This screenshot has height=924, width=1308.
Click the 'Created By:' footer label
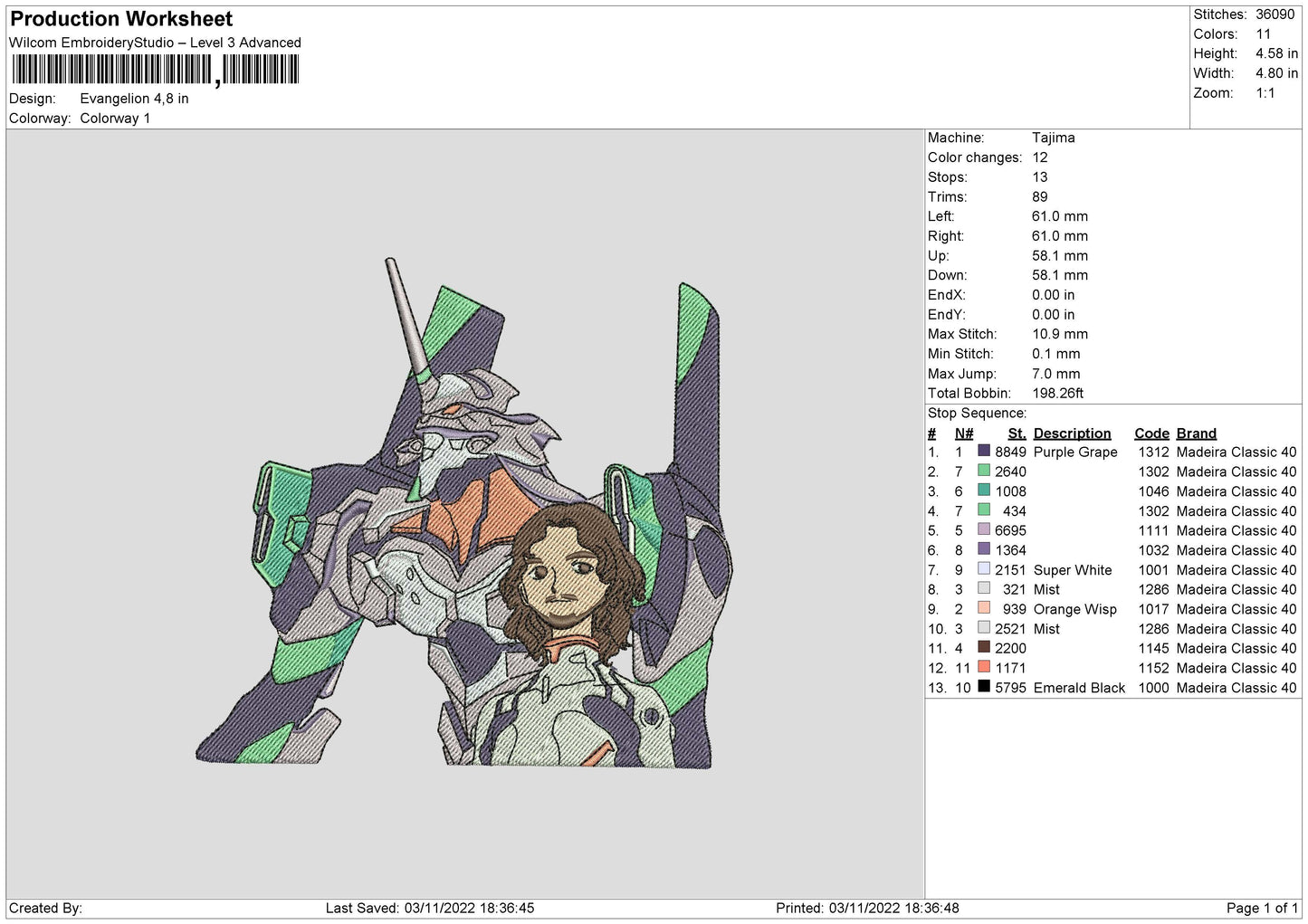pyautogui.click(x=45, y=908)
